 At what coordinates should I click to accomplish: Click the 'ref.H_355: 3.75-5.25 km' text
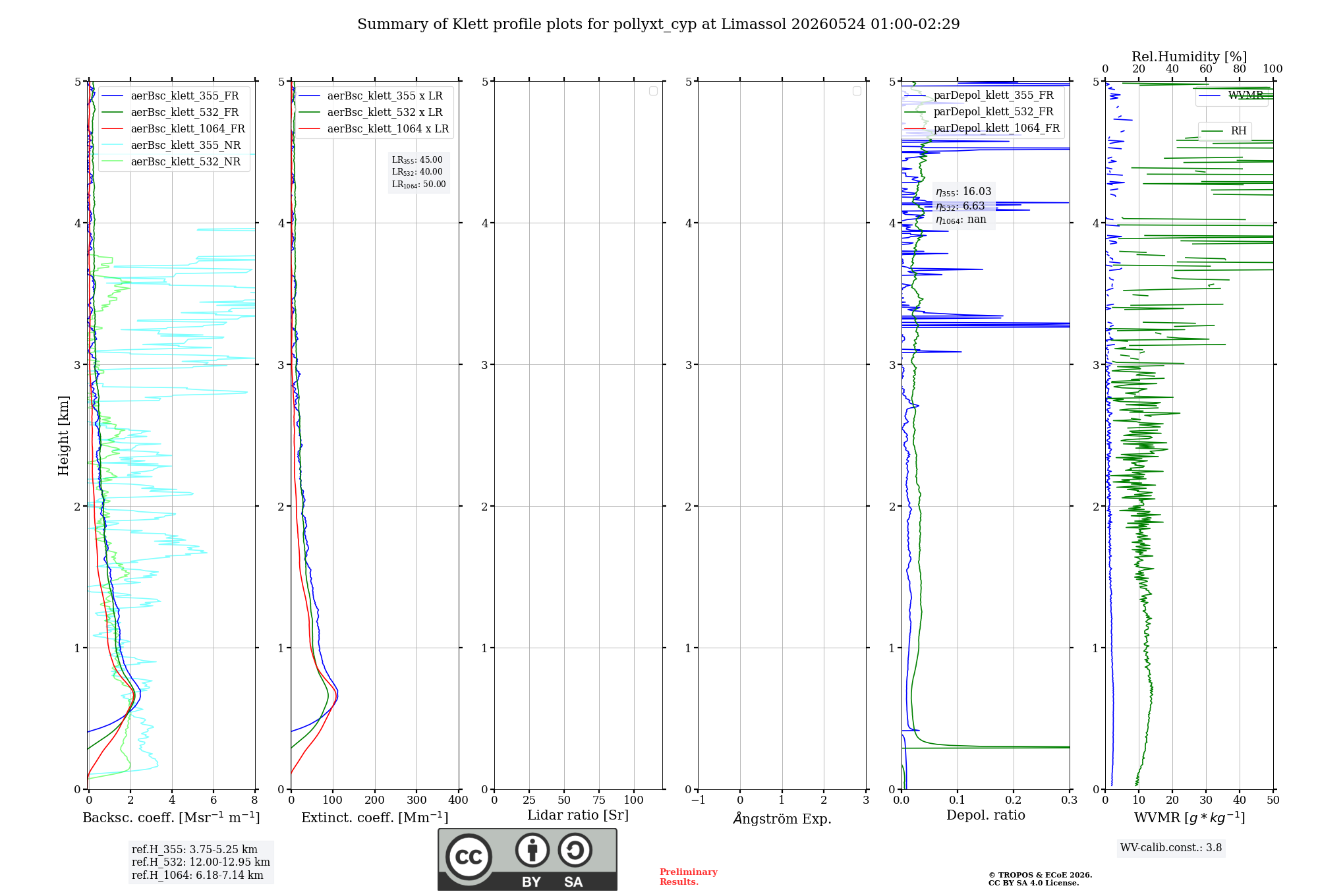(194, 850)
